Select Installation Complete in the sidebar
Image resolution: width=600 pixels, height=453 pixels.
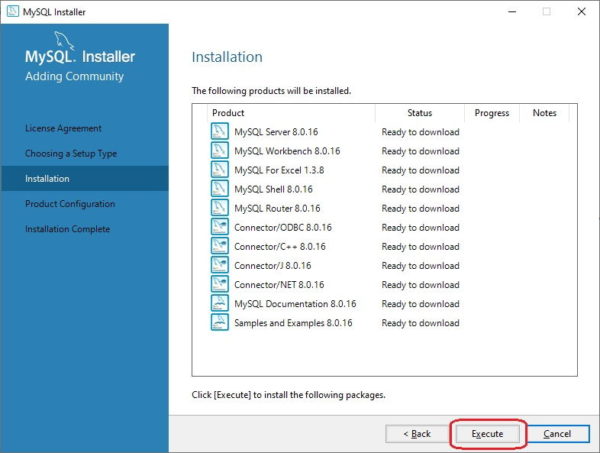point(67,229)
